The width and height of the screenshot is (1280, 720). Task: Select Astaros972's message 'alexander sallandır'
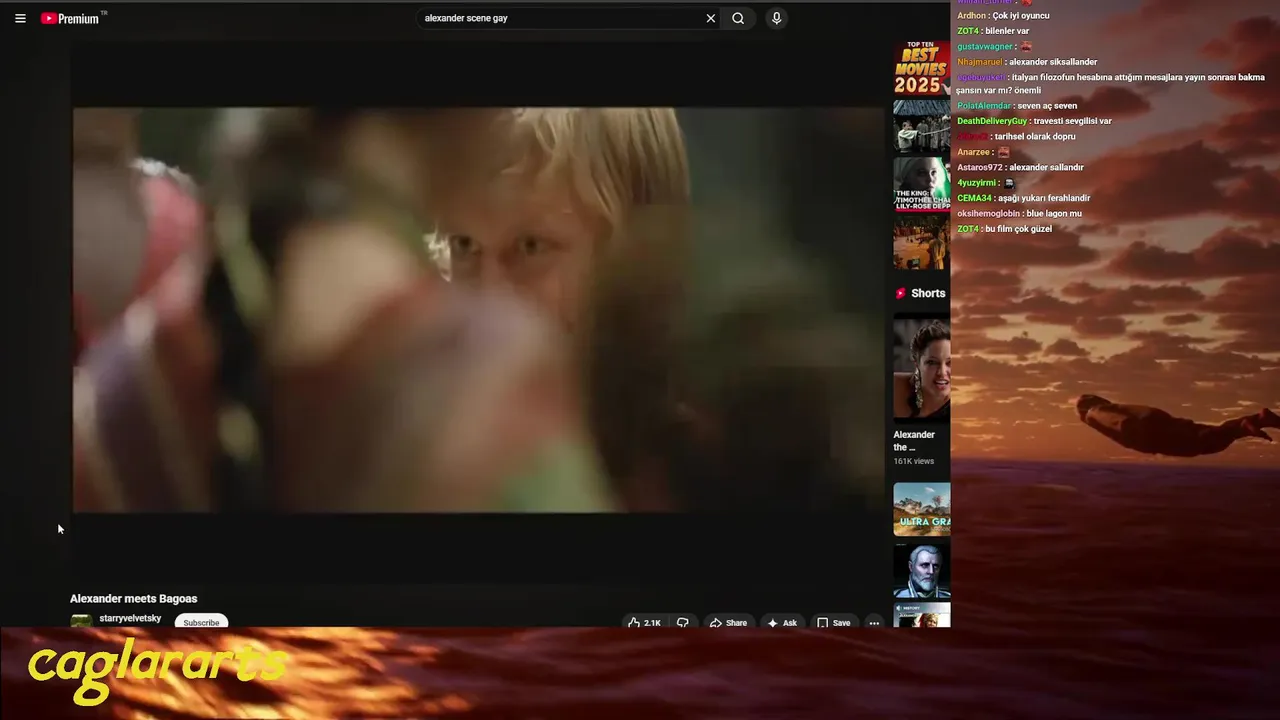point(1046,168)
